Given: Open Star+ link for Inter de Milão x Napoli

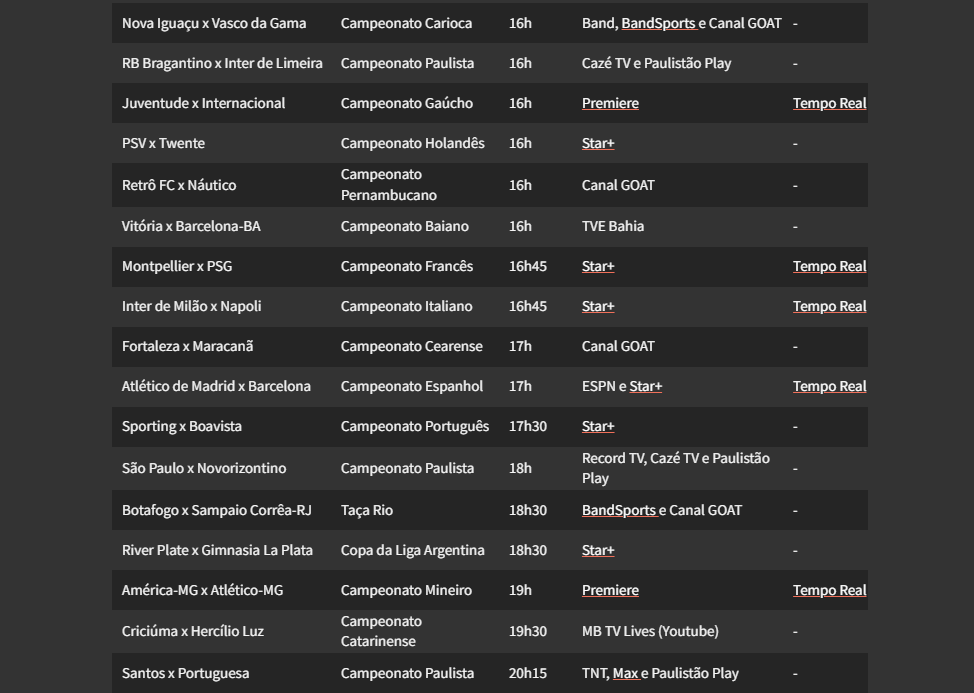Looking at the screenshot, I should 598,307.
